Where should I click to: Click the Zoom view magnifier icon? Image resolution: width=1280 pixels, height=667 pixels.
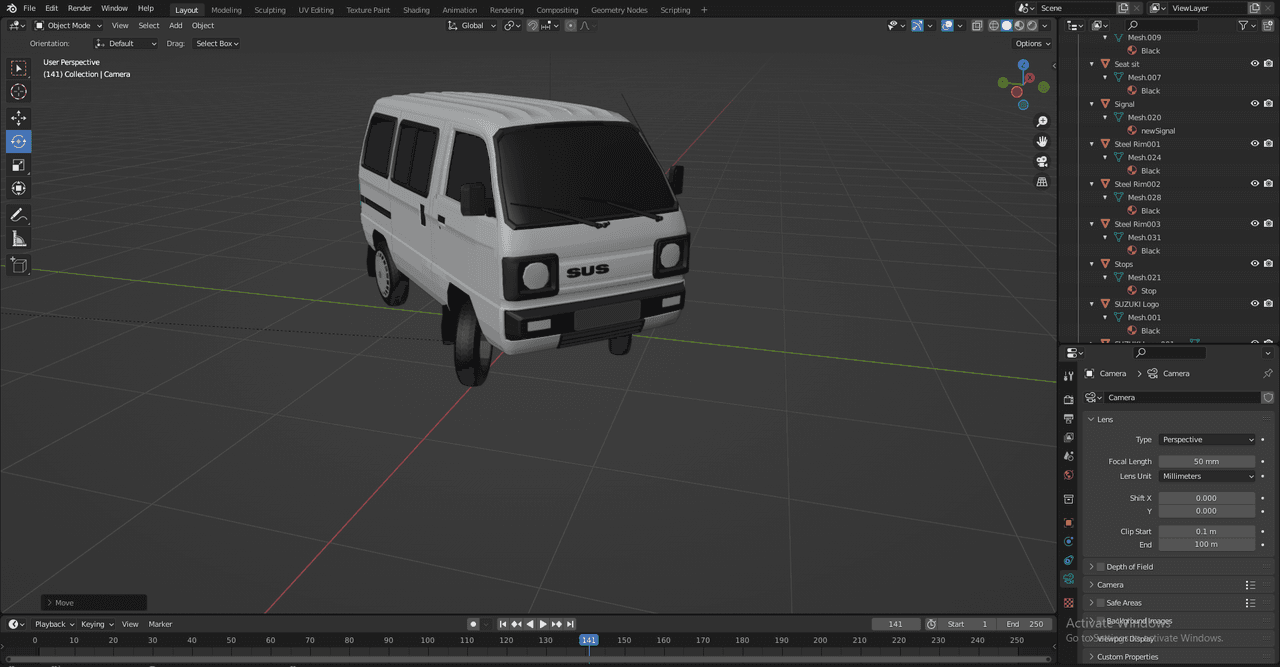[x=1042, y=121]
